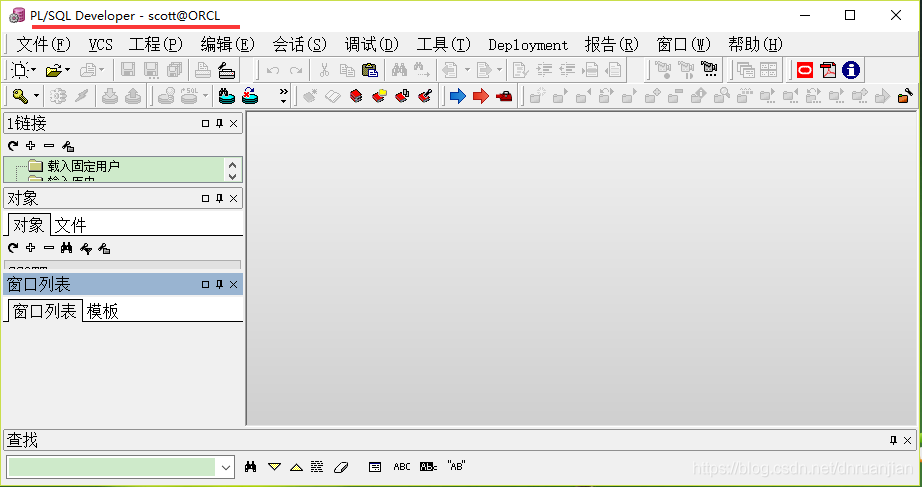Click the Recompile invalid objects icon
The image size is (922, 487).
250,96
